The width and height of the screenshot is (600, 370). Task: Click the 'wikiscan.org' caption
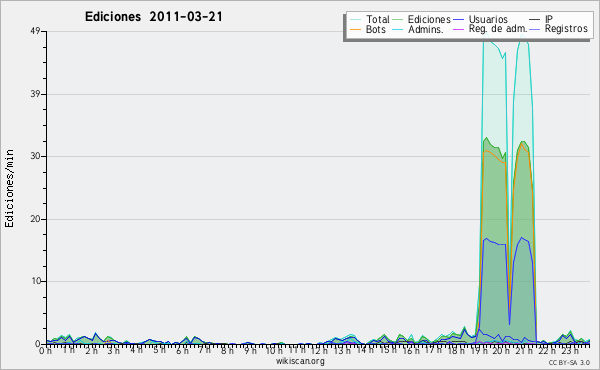300,361
